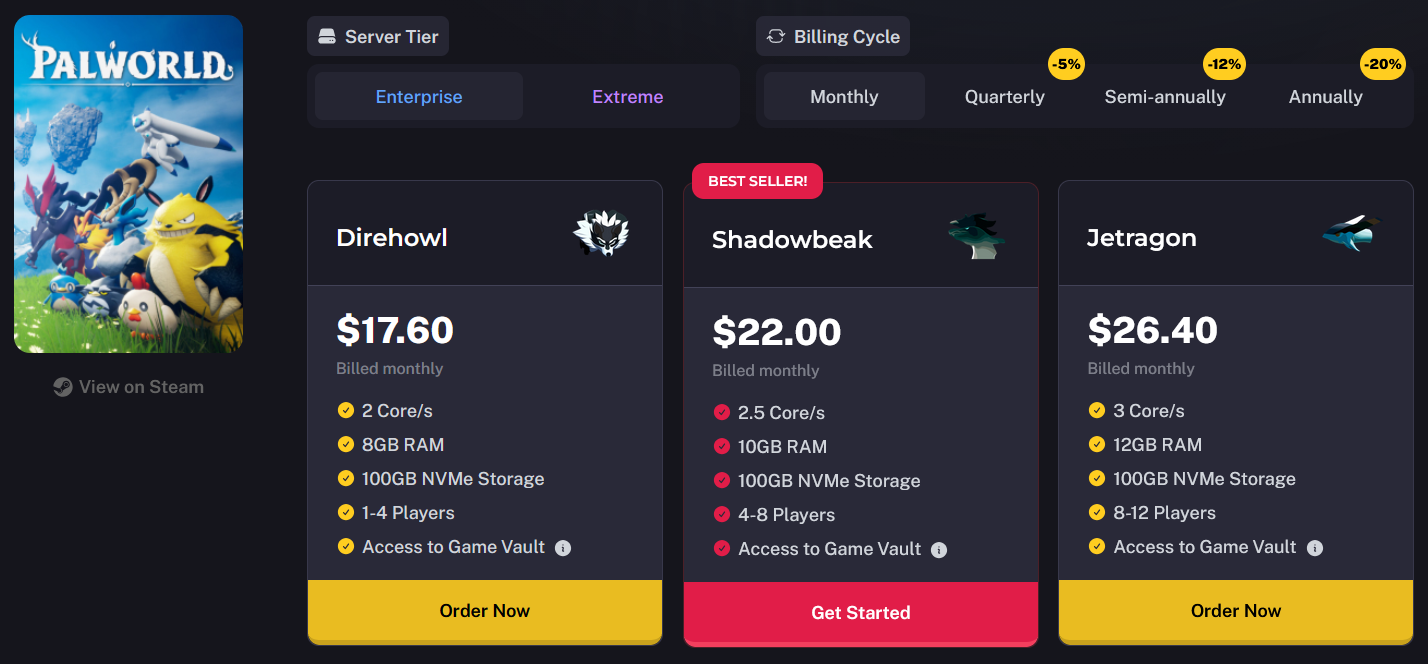
Task: Order the Jetragon plan
Action: point(1236,611)
